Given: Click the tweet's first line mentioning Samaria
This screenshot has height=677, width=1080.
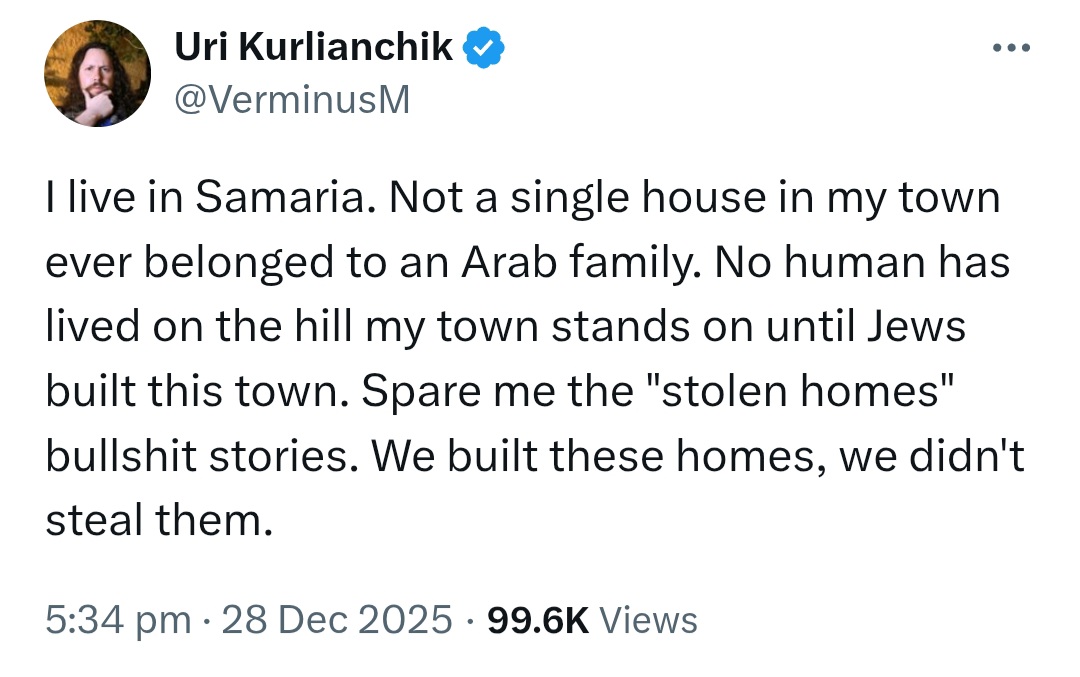Looking at the screenshot, I should tap(523, 198).
